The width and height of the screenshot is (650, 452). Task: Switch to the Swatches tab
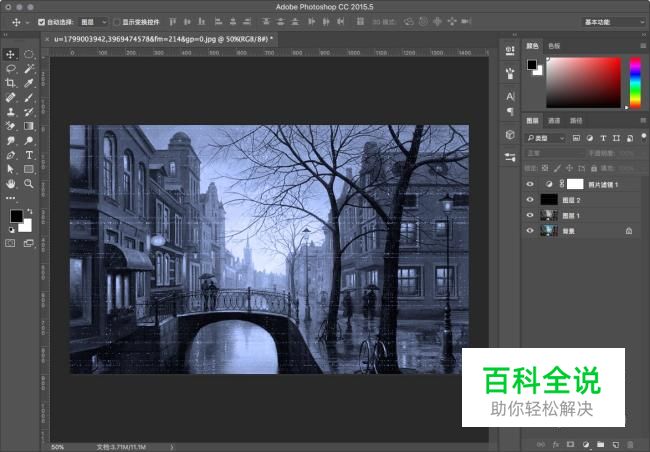pyautogui.click(x=554, y=46)
